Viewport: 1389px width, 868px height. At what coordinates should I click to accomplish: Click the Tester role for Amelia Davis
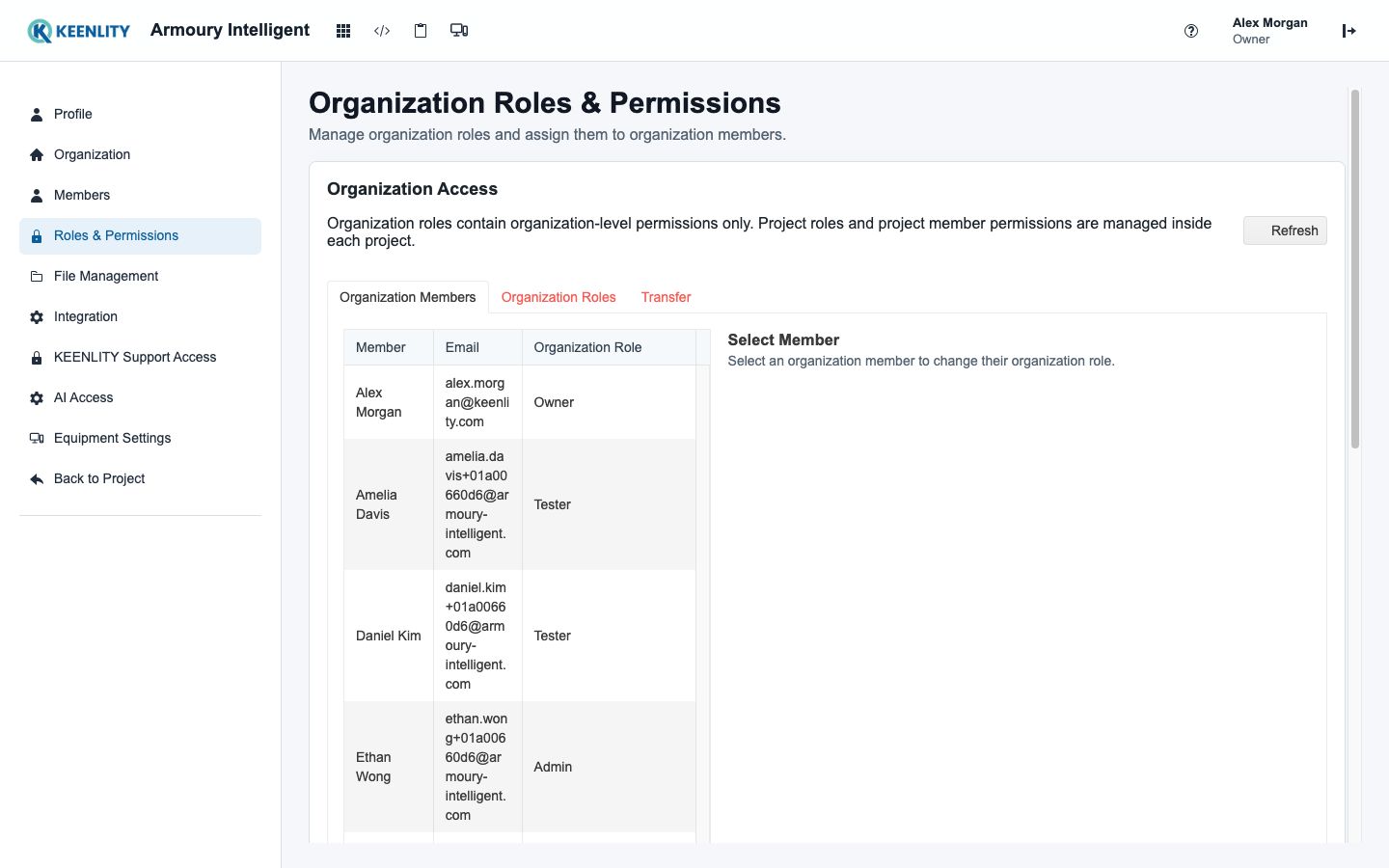click(609, 504)
